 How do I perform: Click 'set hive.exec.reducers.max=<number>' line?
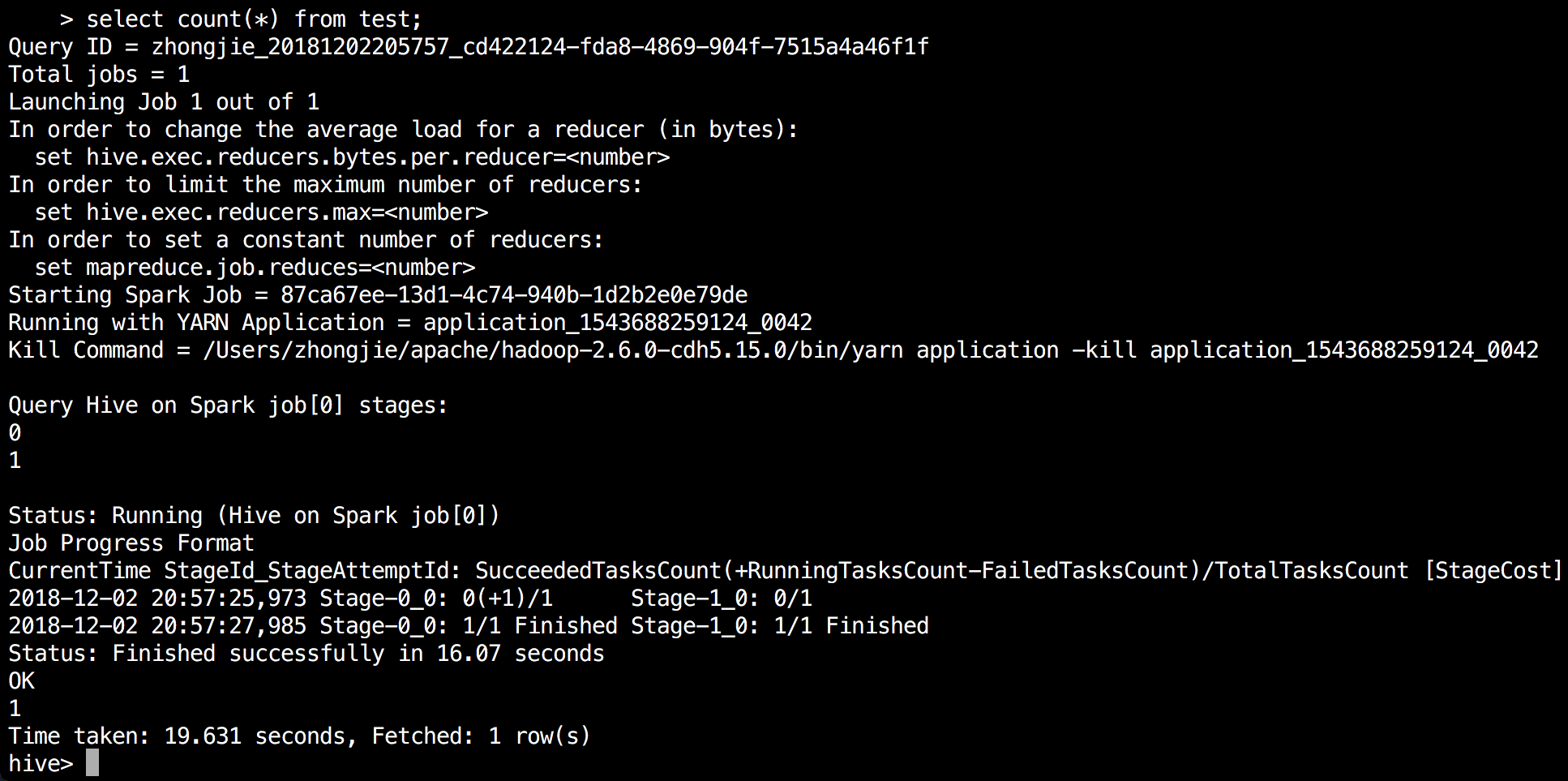point(261,212)
